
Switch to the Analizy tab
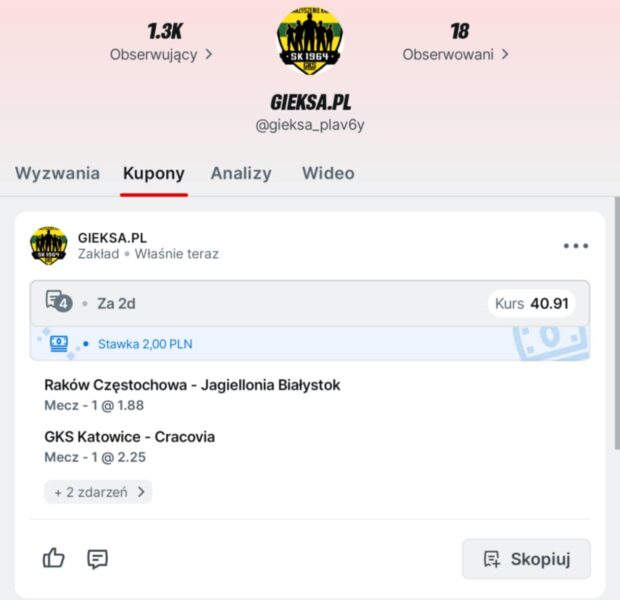tap(241, 173)
